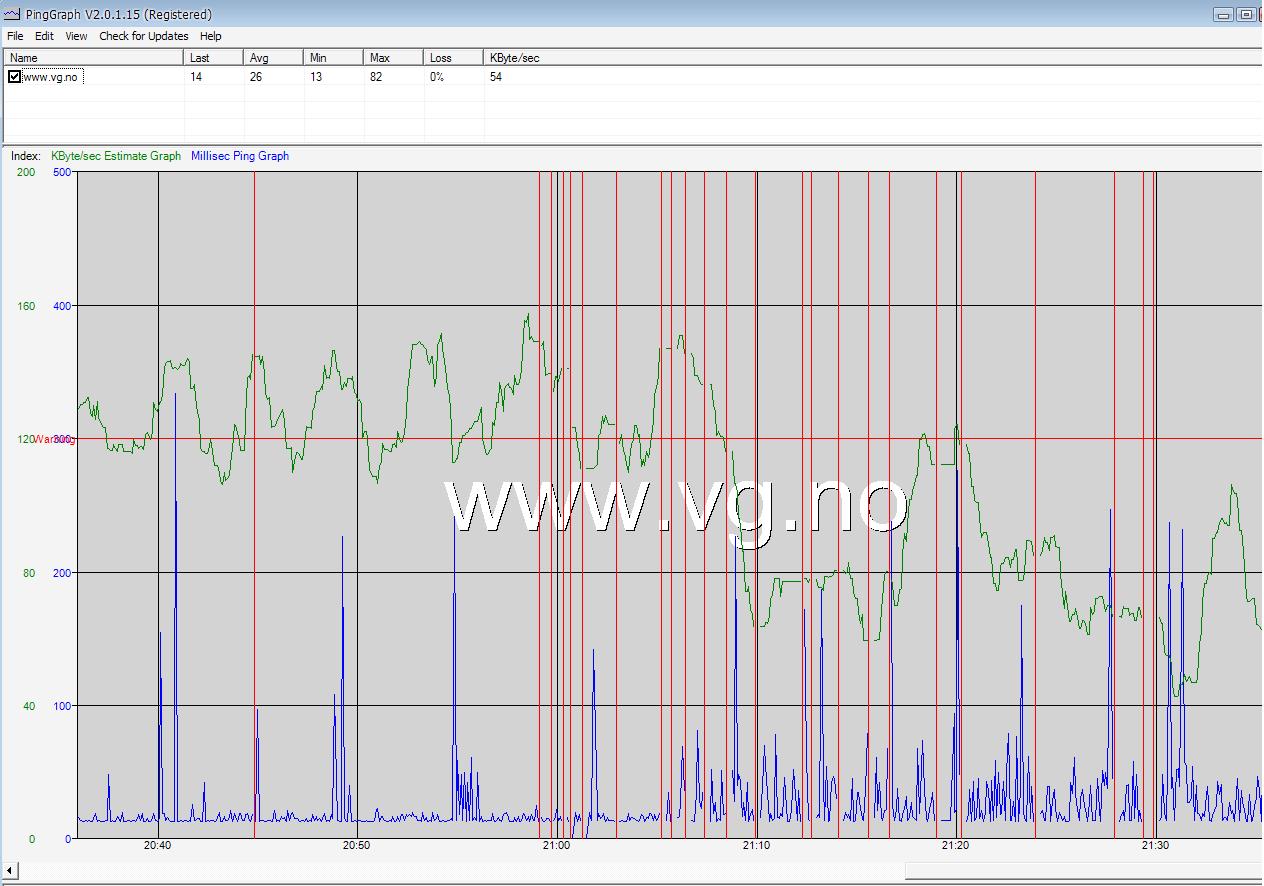Sort by the Last column header
Screen dimensions: 1264x886
(214, 58)
